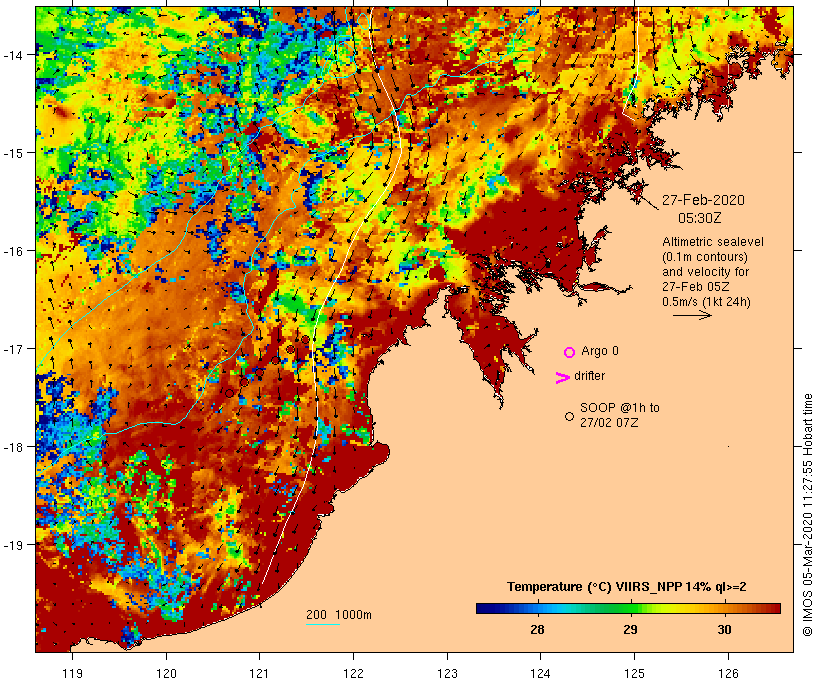This screenshot has height=680, width=820.
Task: Click longitude axis label '123'
Action: point(447,673)
